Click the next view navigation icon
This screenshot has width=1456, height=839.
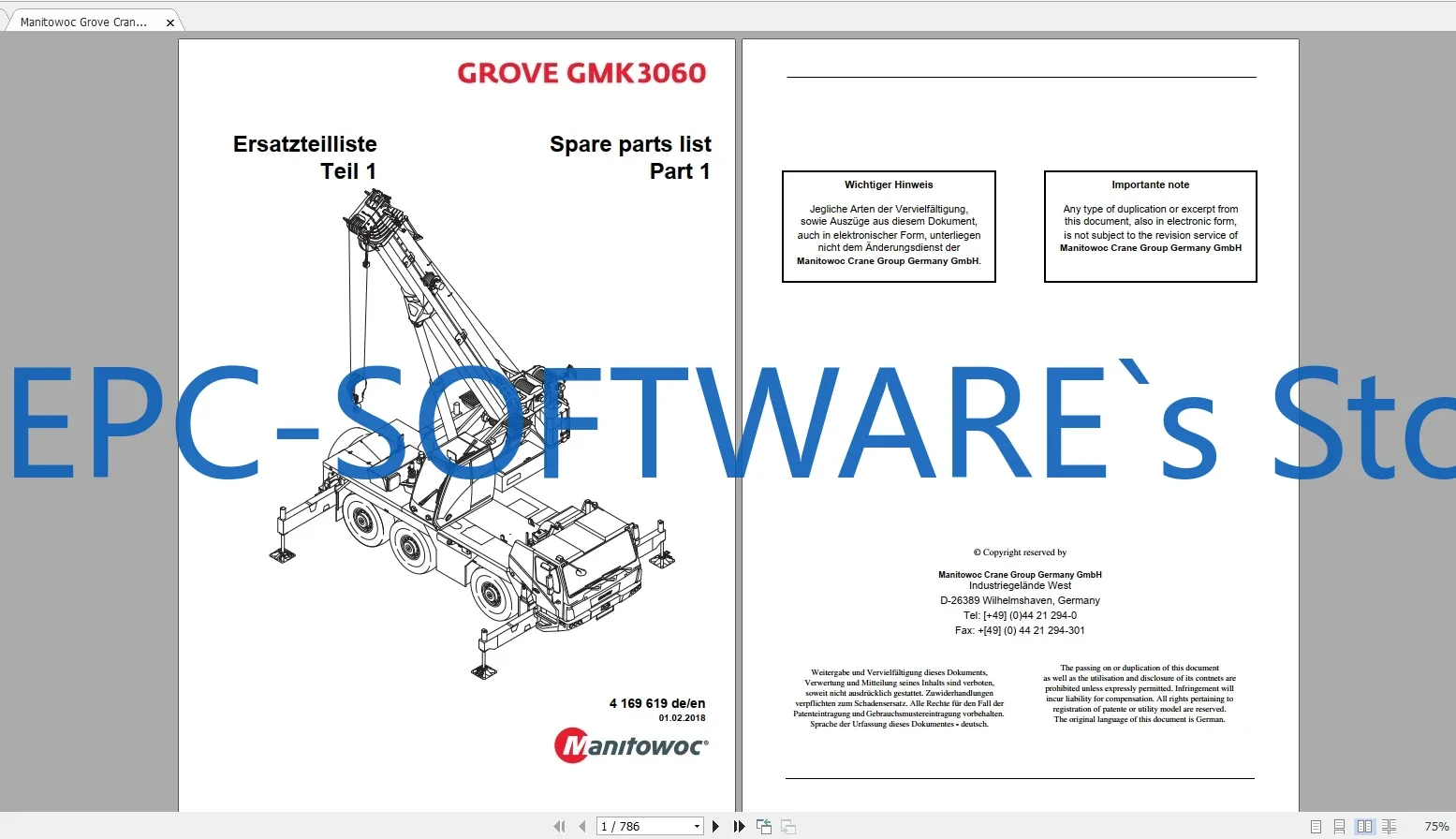point(788,826)
